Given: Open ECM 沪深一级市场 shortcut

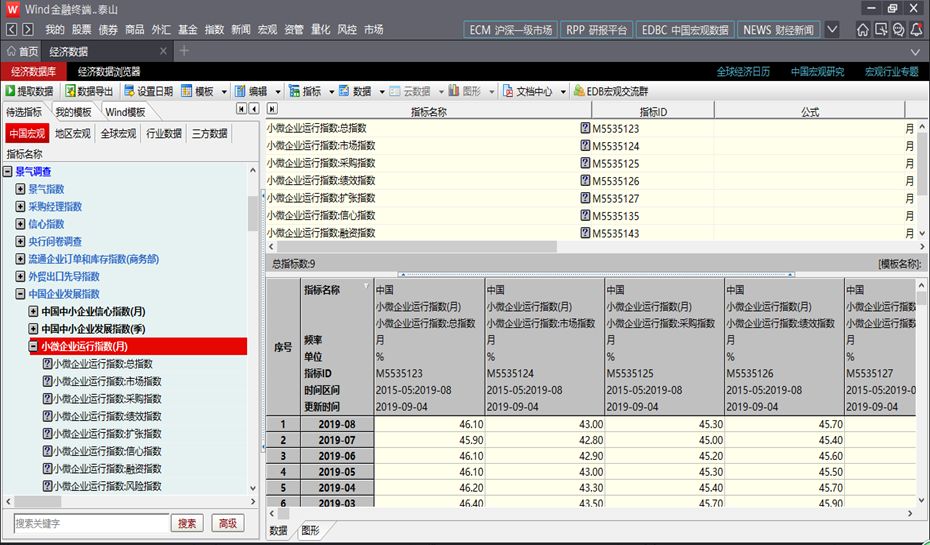Looking at the screenshot, I should [x=511, y=30].
